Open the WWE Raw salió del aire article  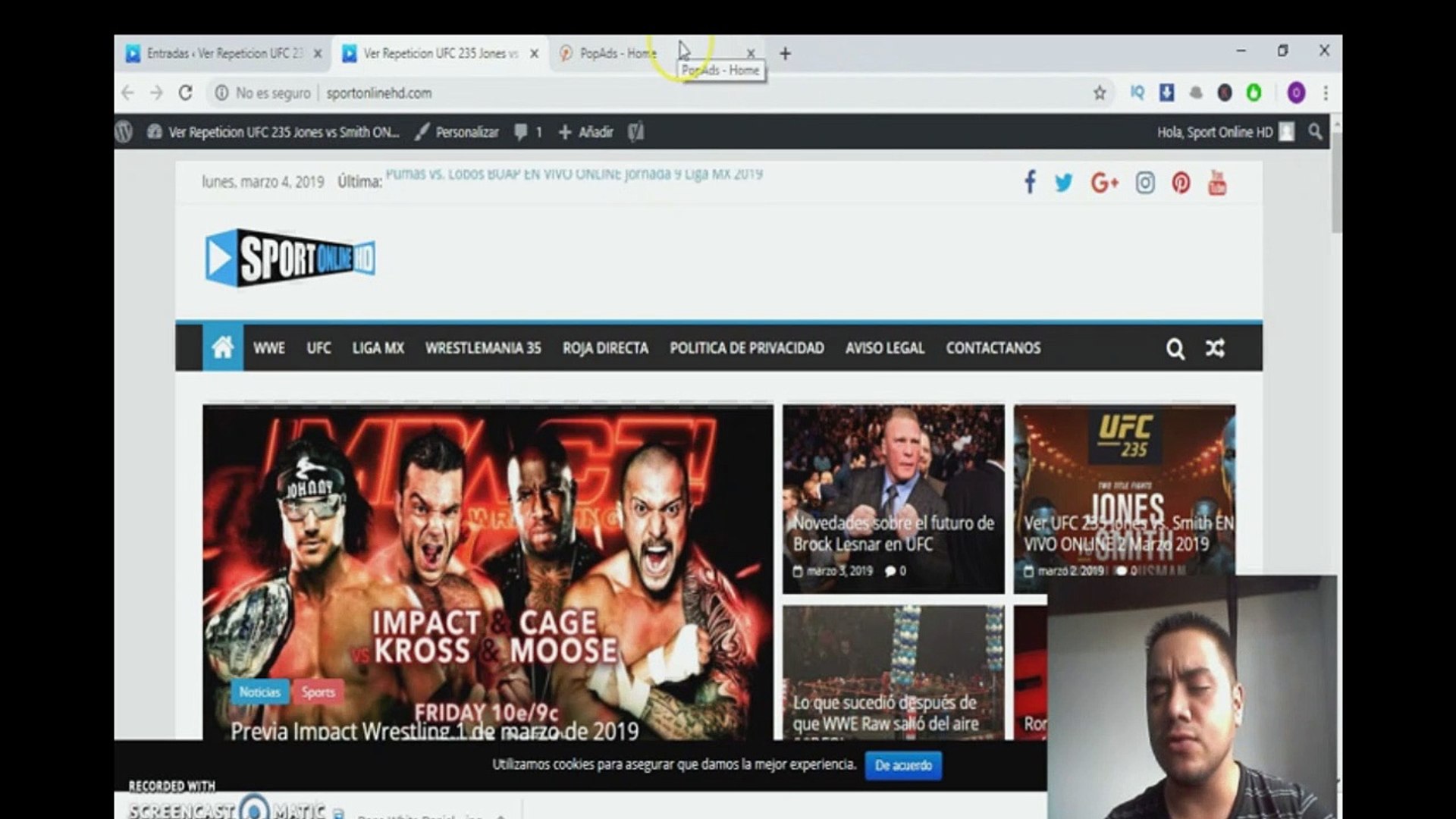[x=886, y=713]
